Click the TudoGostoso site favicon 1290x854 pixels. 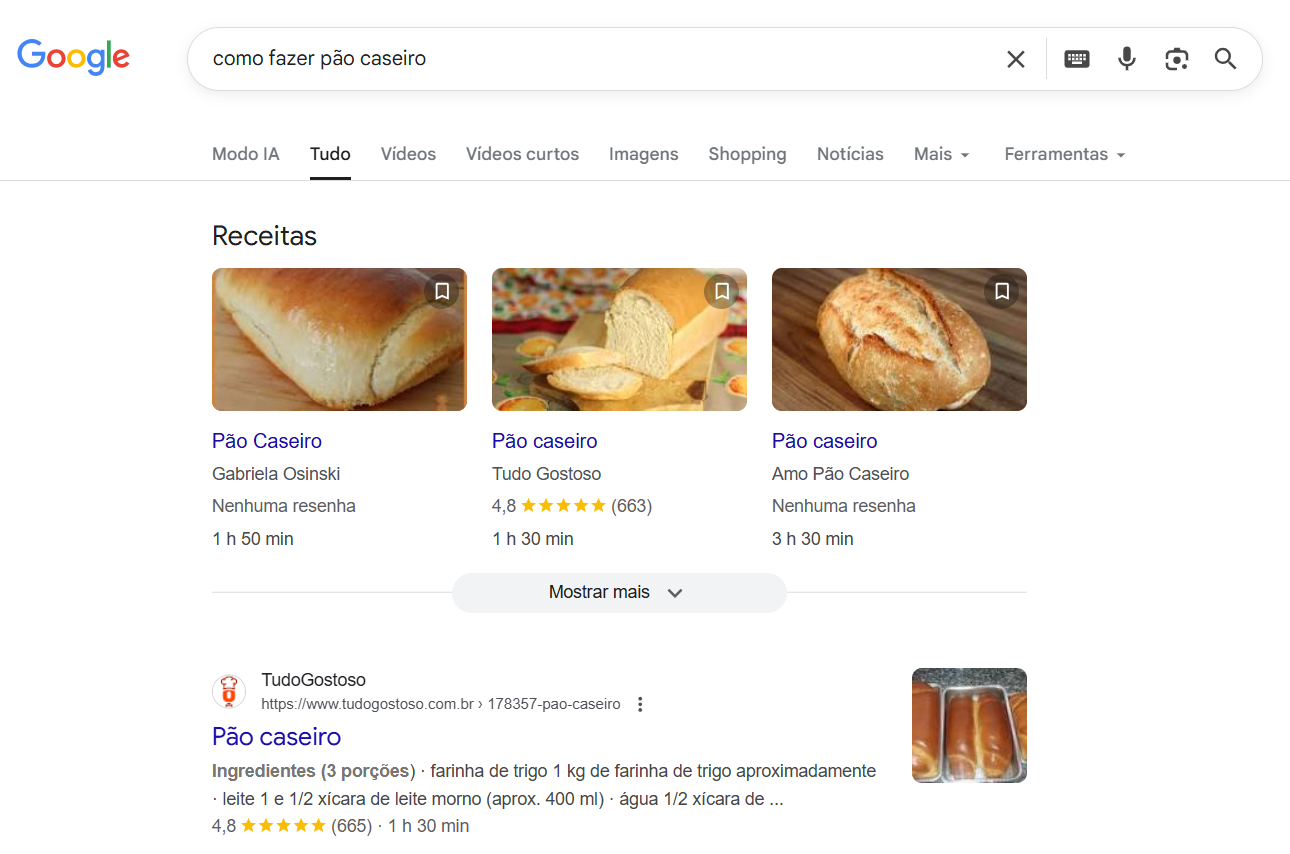tap(228, 691)
